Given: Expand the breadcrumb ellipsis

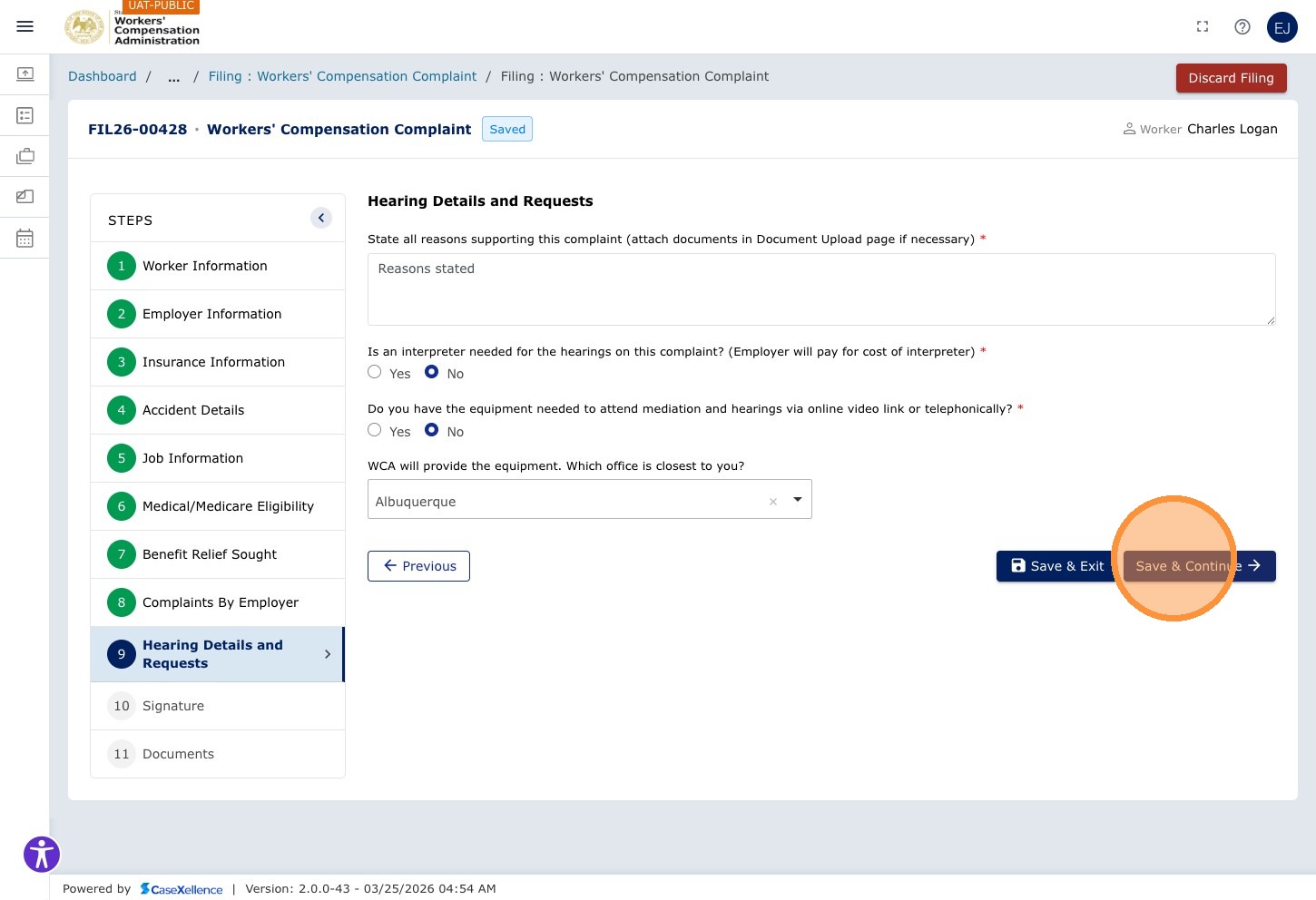Looking at the screenshot, I should pos(173,77).
